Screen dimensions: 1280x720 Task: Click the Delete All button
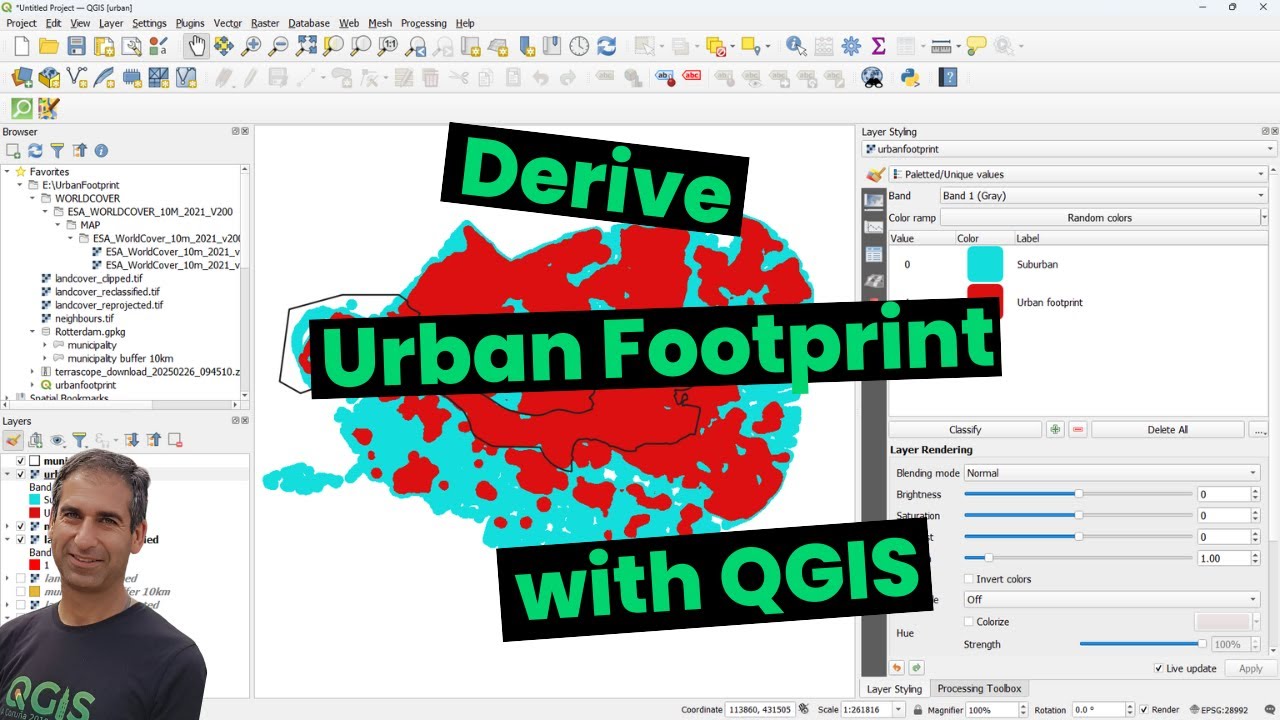coord(1168,429)
